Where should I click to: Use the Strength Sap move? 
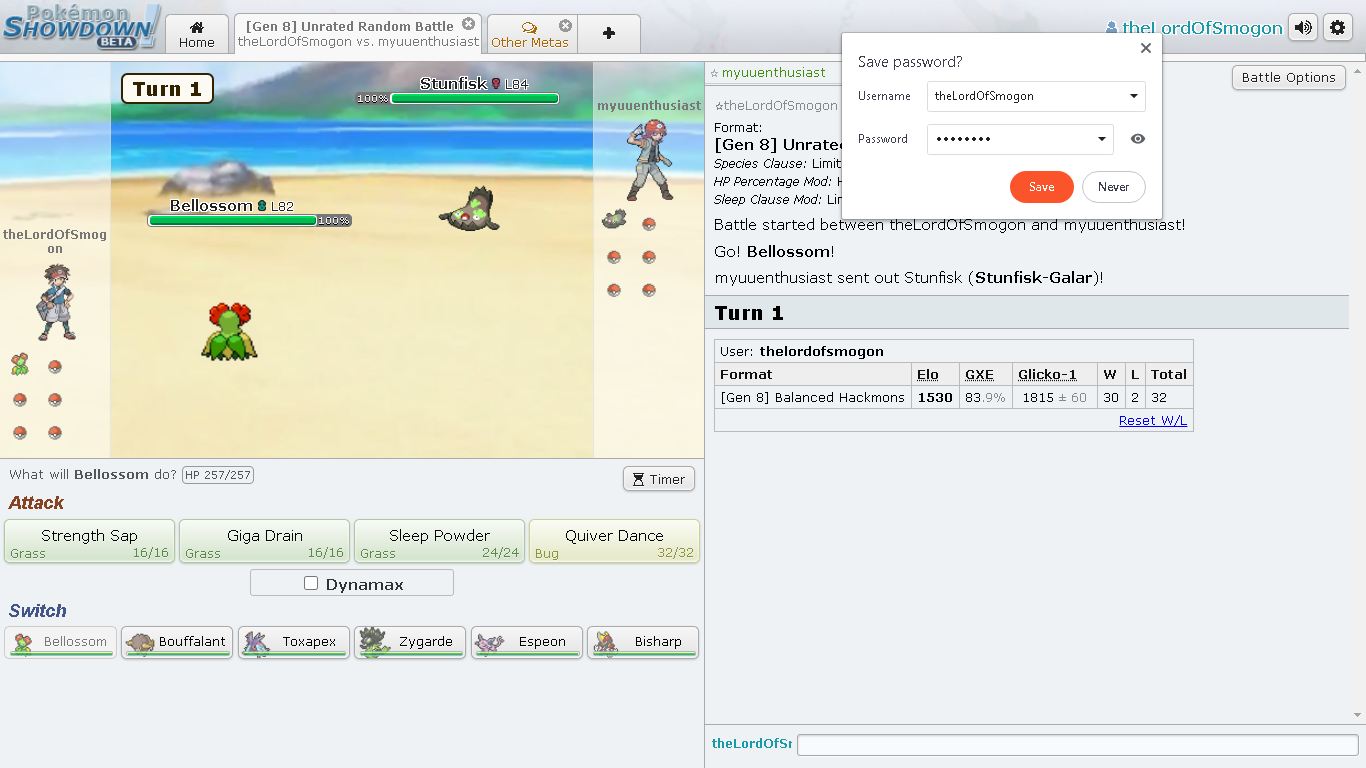pos(89,541)
